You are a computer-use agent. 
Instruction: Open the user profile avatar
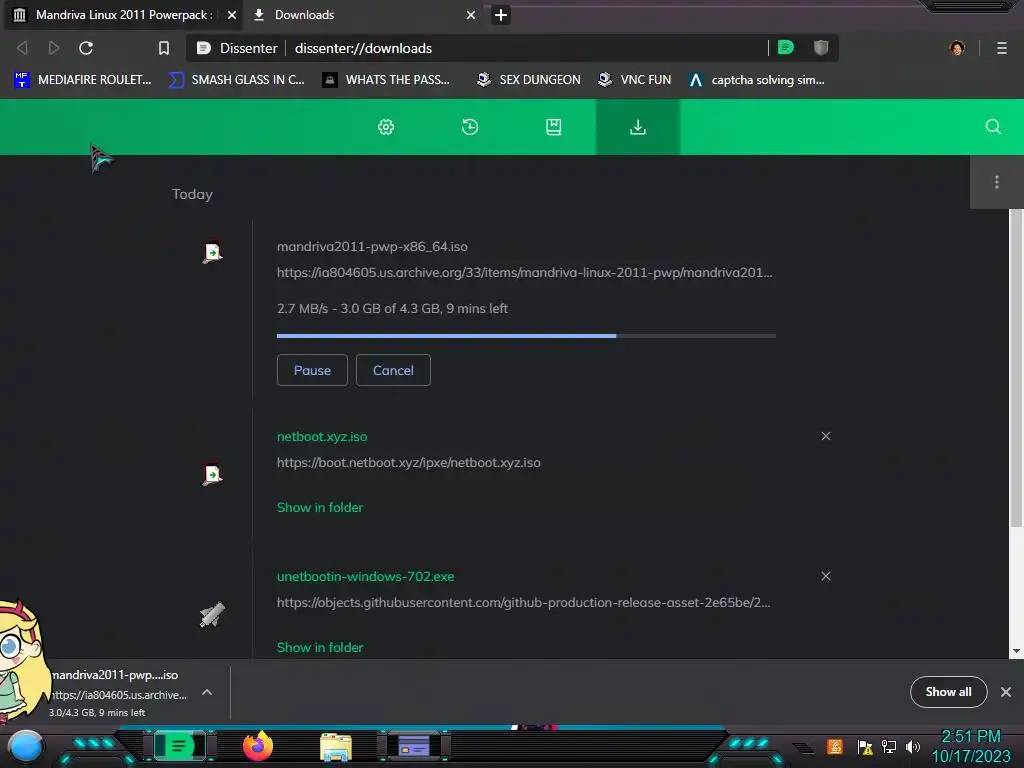click(957, 48)
